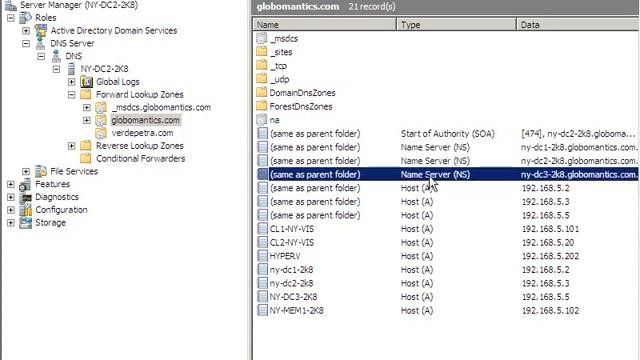Click the Active Directory Domain Services icon

coord(41,31)
